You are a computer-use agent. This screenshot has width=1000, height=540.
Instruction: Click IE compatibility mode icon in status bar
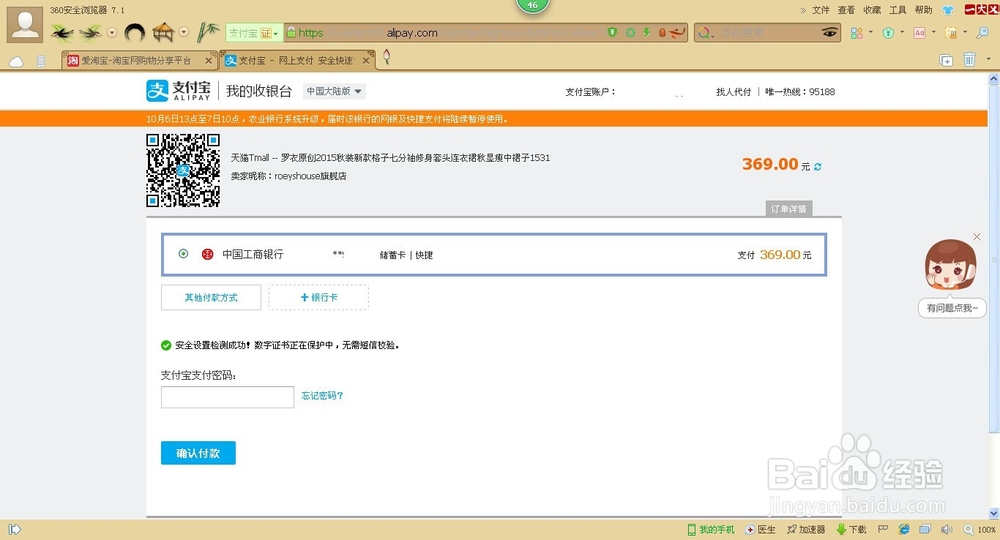[904, 529]
